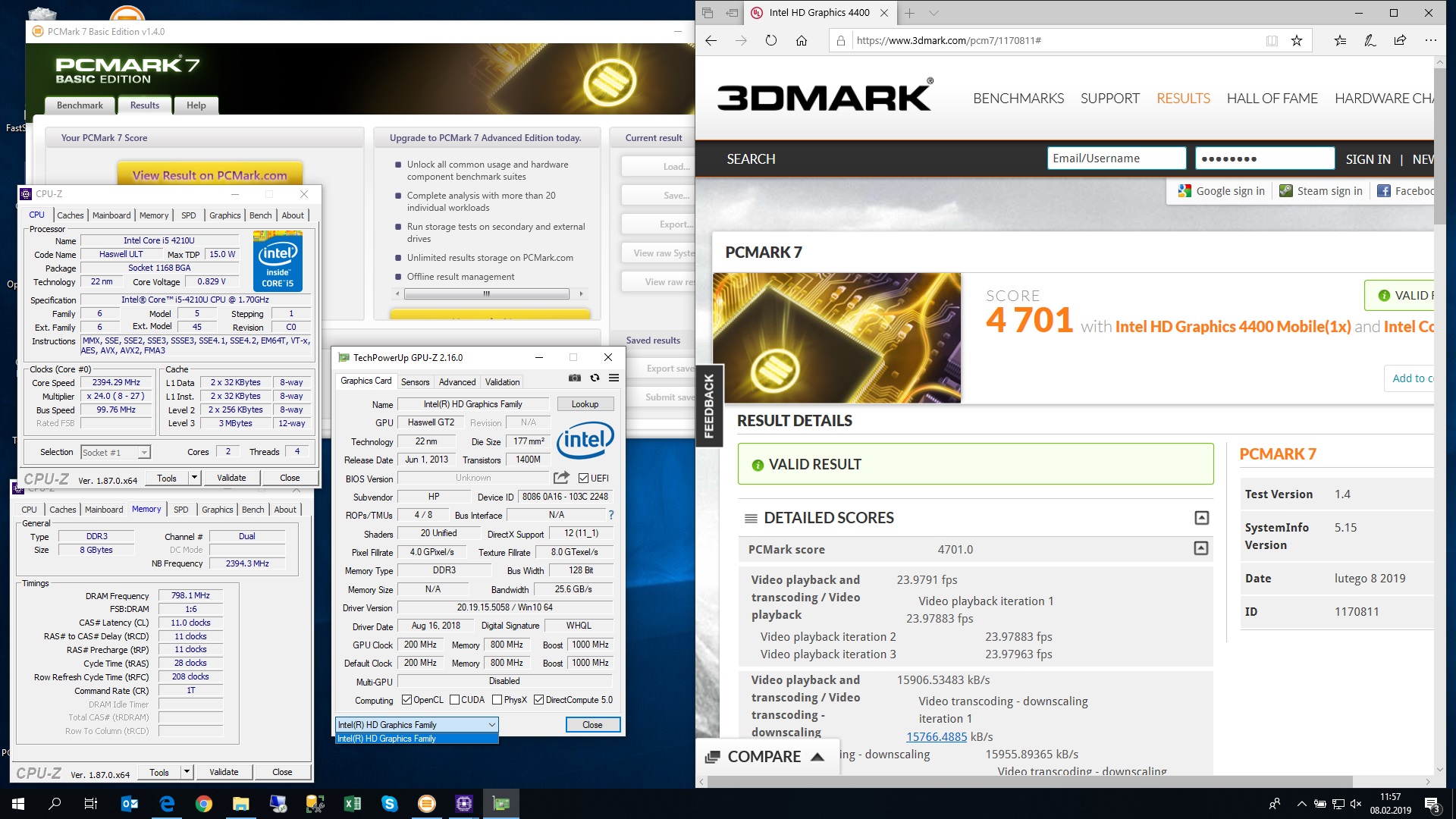The height and width of the screenshot is (819, 1456).
Task: Click the GPU-Z refresh icon
Action: (x=595, y=378)
